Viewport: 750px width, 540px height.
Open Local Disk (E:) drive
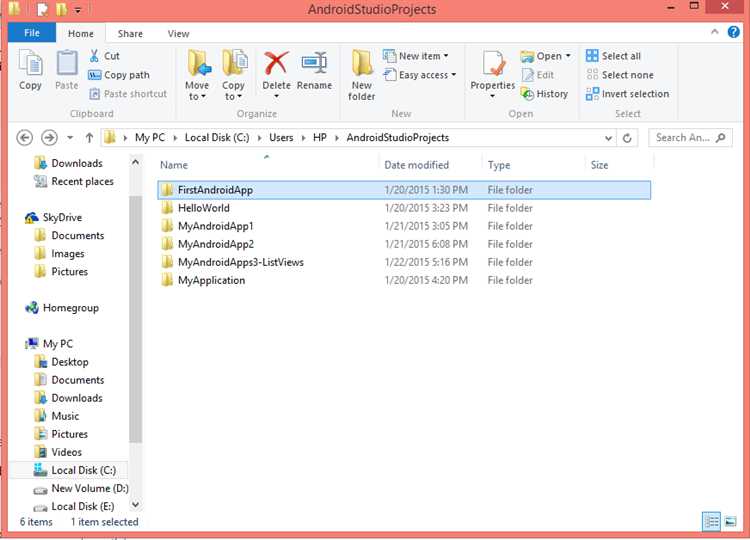(74, 507)
